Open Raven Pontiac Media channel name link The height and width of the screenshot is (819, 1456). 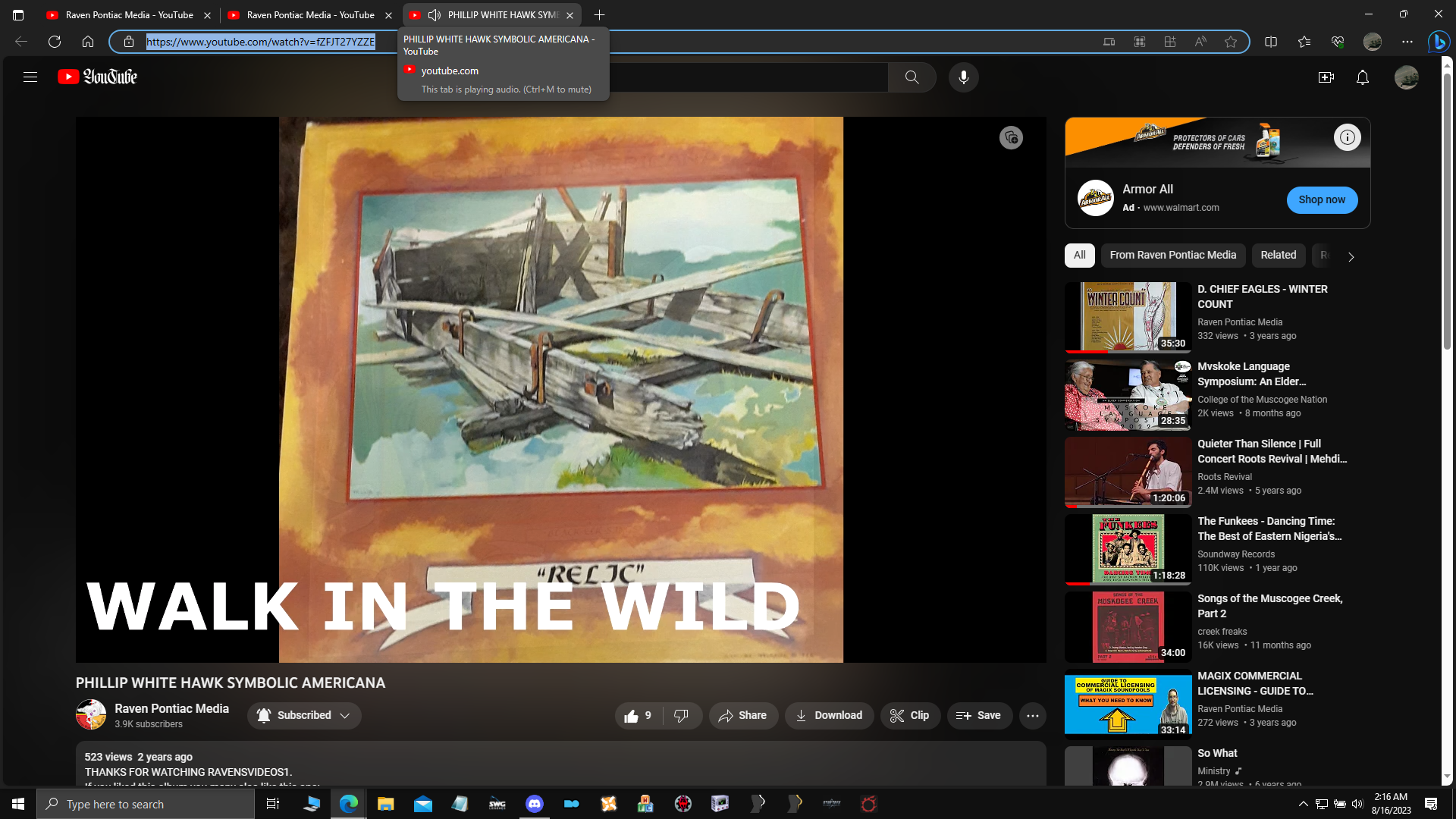pos(171,708)
